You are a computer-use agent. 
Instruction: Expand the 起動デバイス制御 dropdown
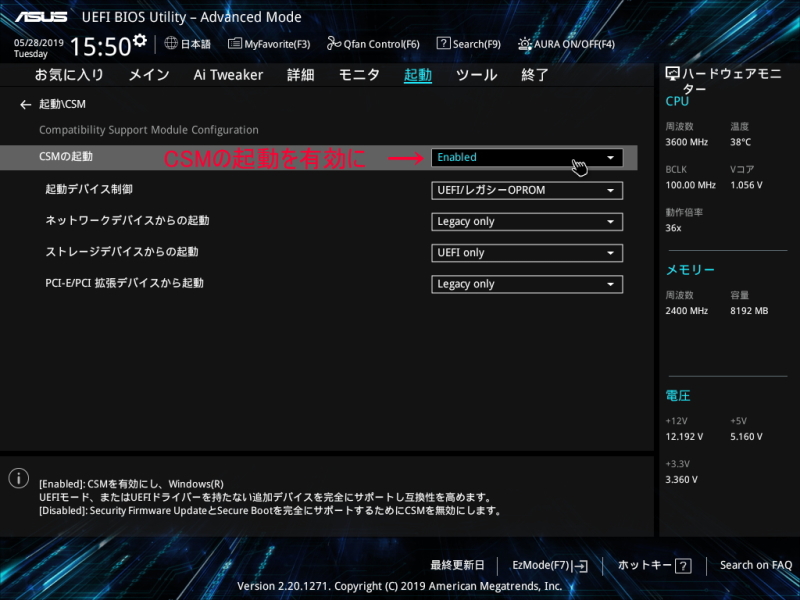point(527,190)
